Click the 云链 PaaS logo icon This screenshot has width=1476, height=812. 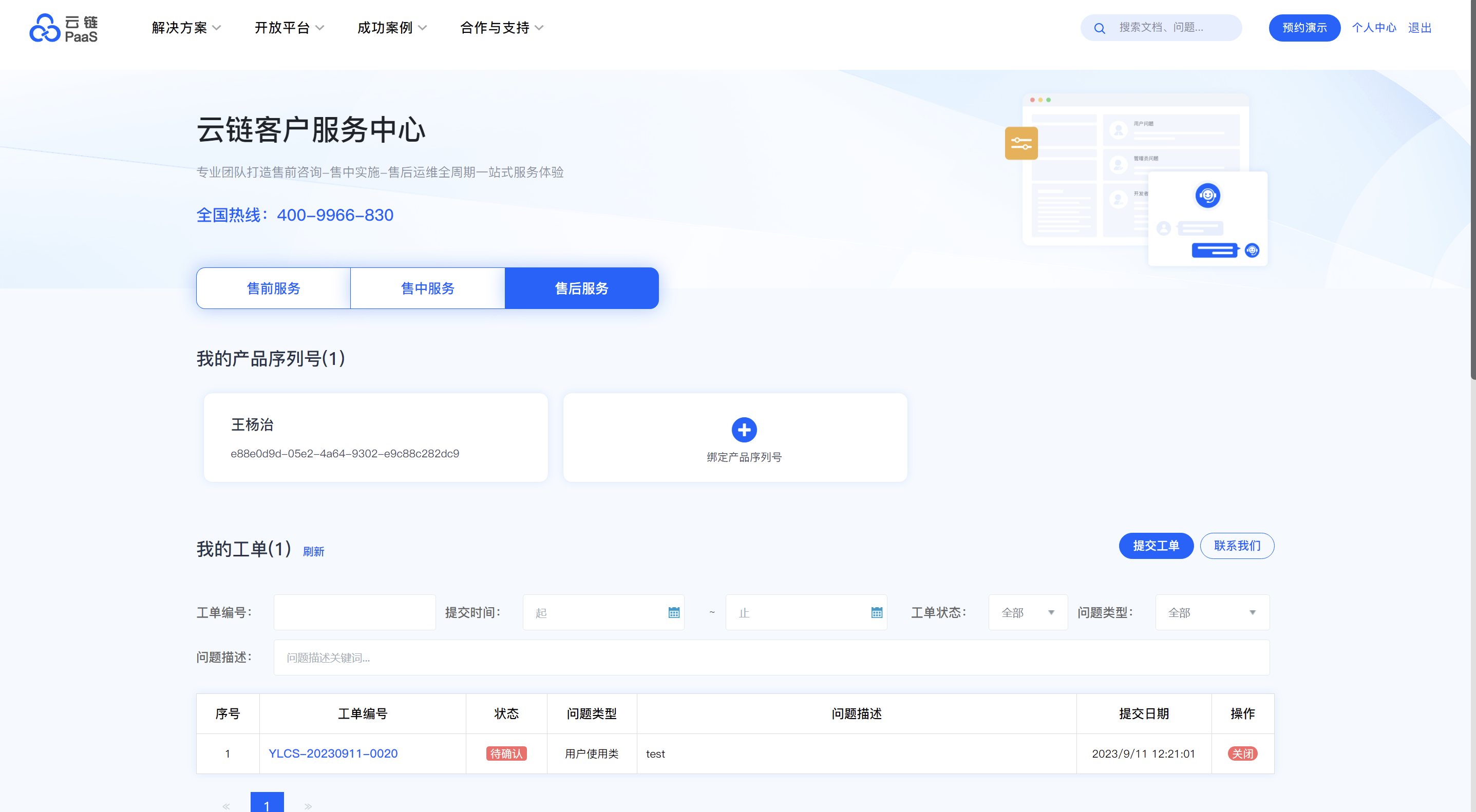(45, 28)
